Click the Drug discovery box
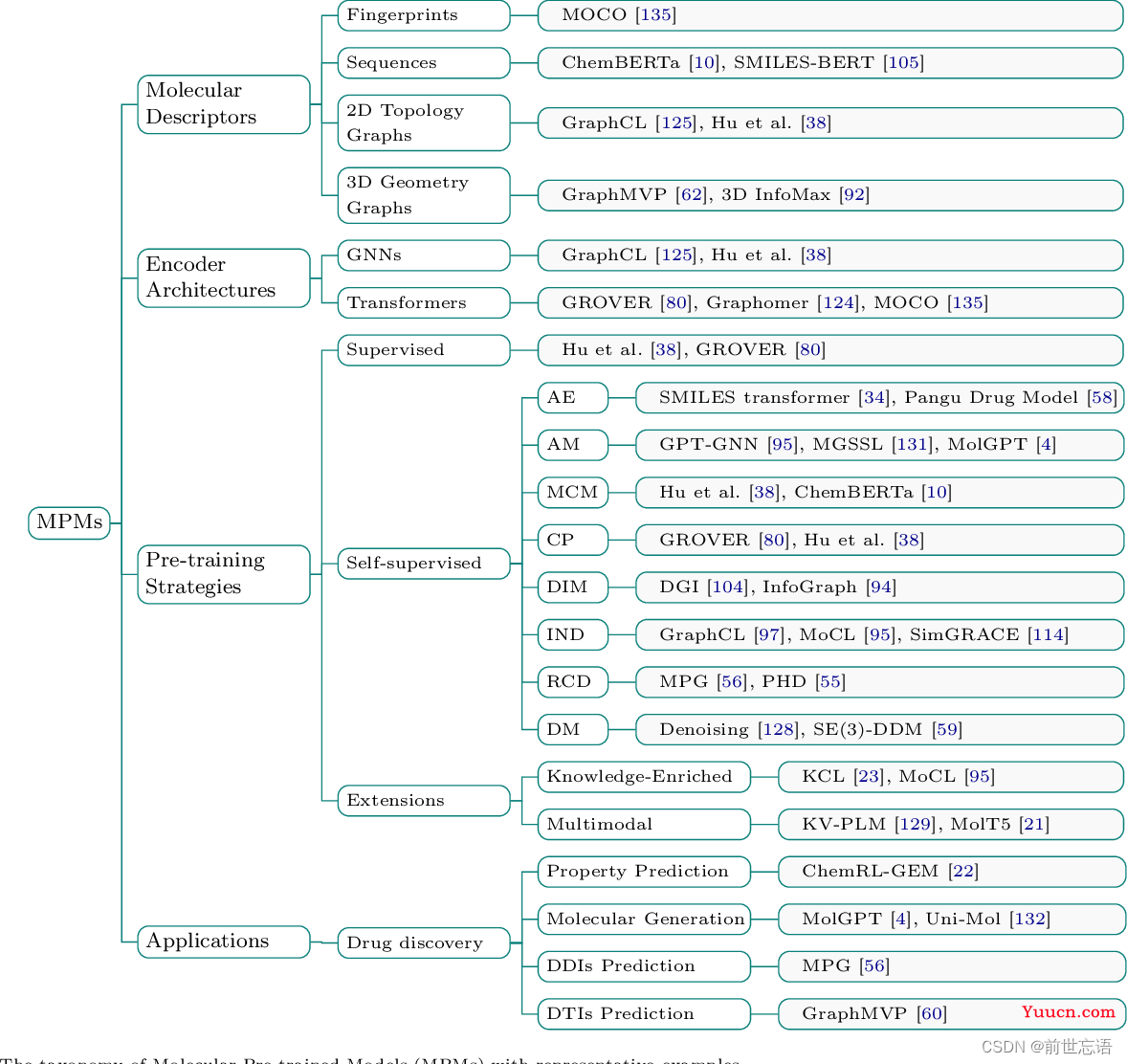1127x1064 pixels. (x=424, y=942)
